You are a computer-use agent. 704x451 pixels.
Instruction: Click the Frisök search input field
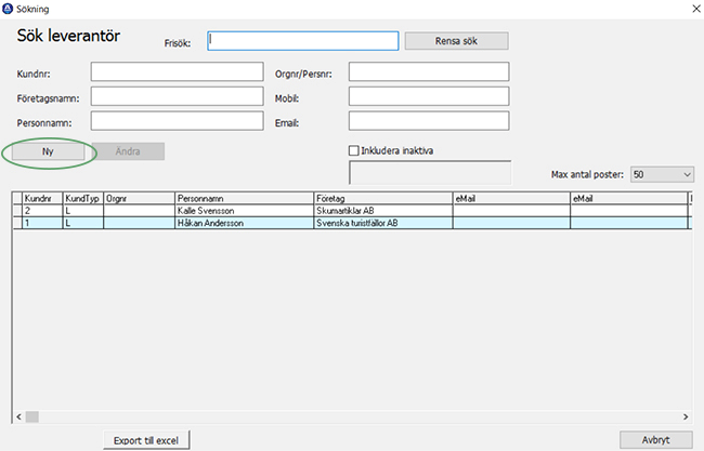pos(303,41)
